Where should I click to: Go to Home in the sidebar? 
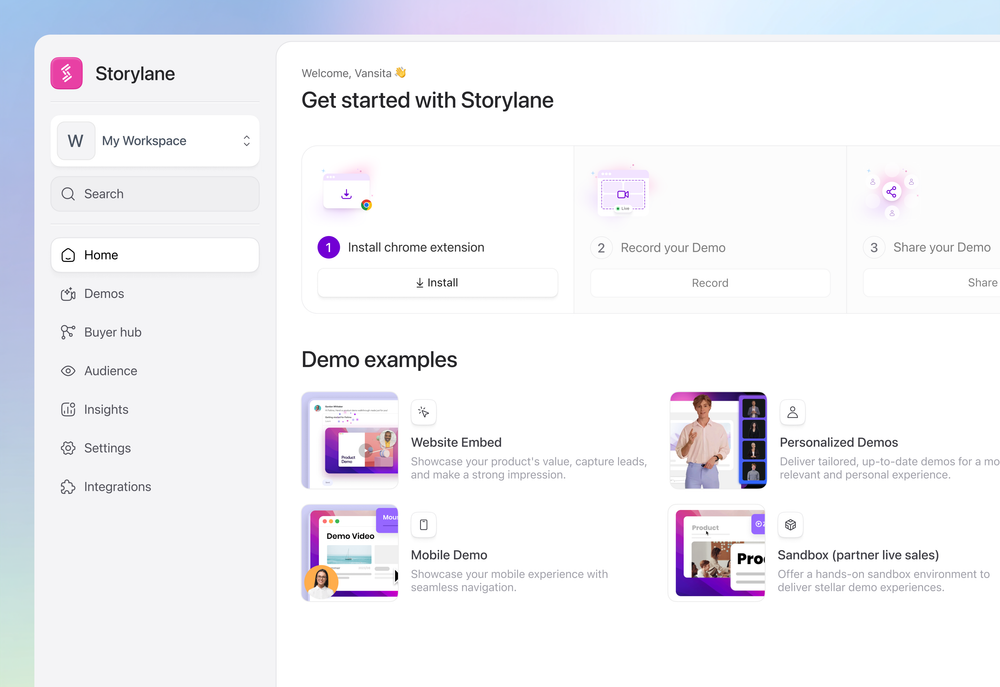tap(155, 255)
